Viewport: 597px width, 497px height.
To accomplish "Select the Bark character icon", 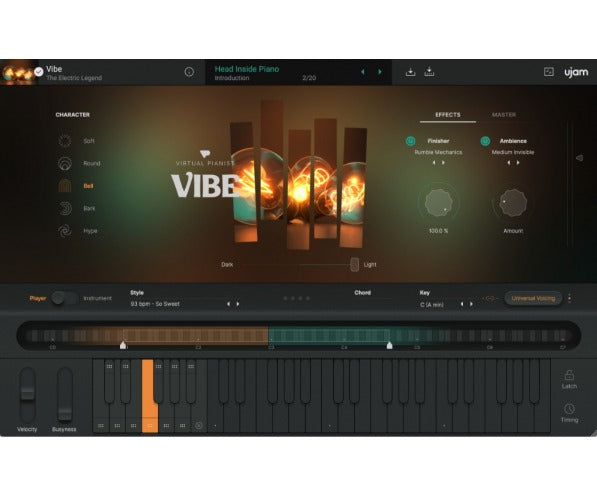I will 65,208.
